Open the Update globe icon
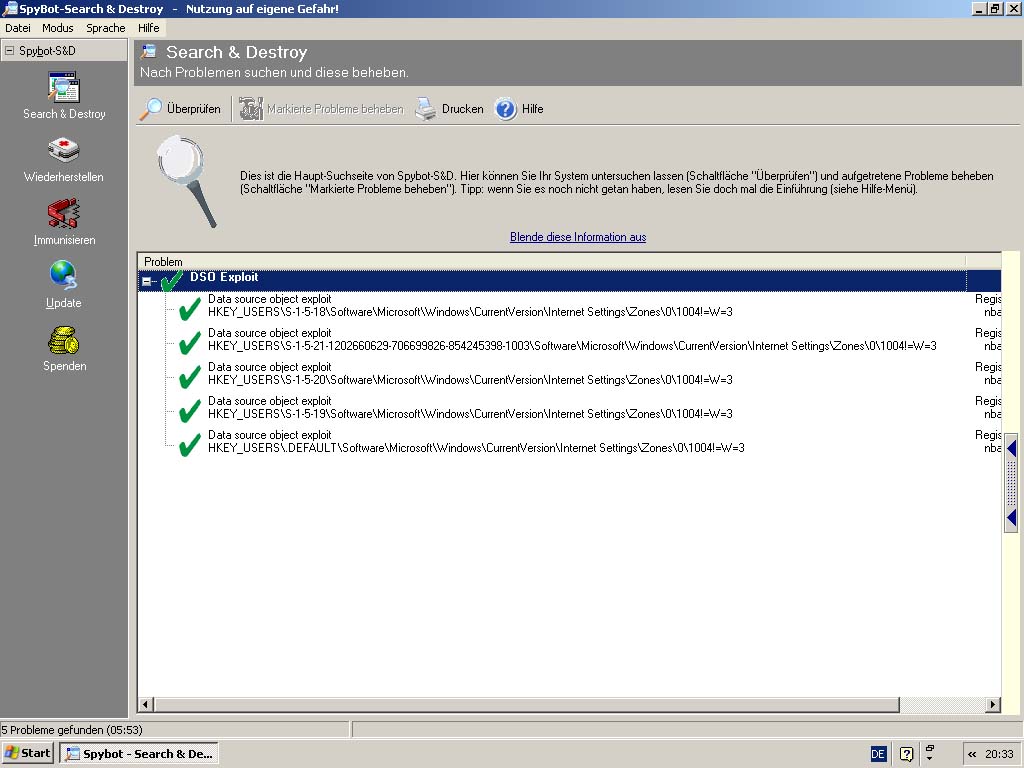1024x768 pixels. [64, 276]
